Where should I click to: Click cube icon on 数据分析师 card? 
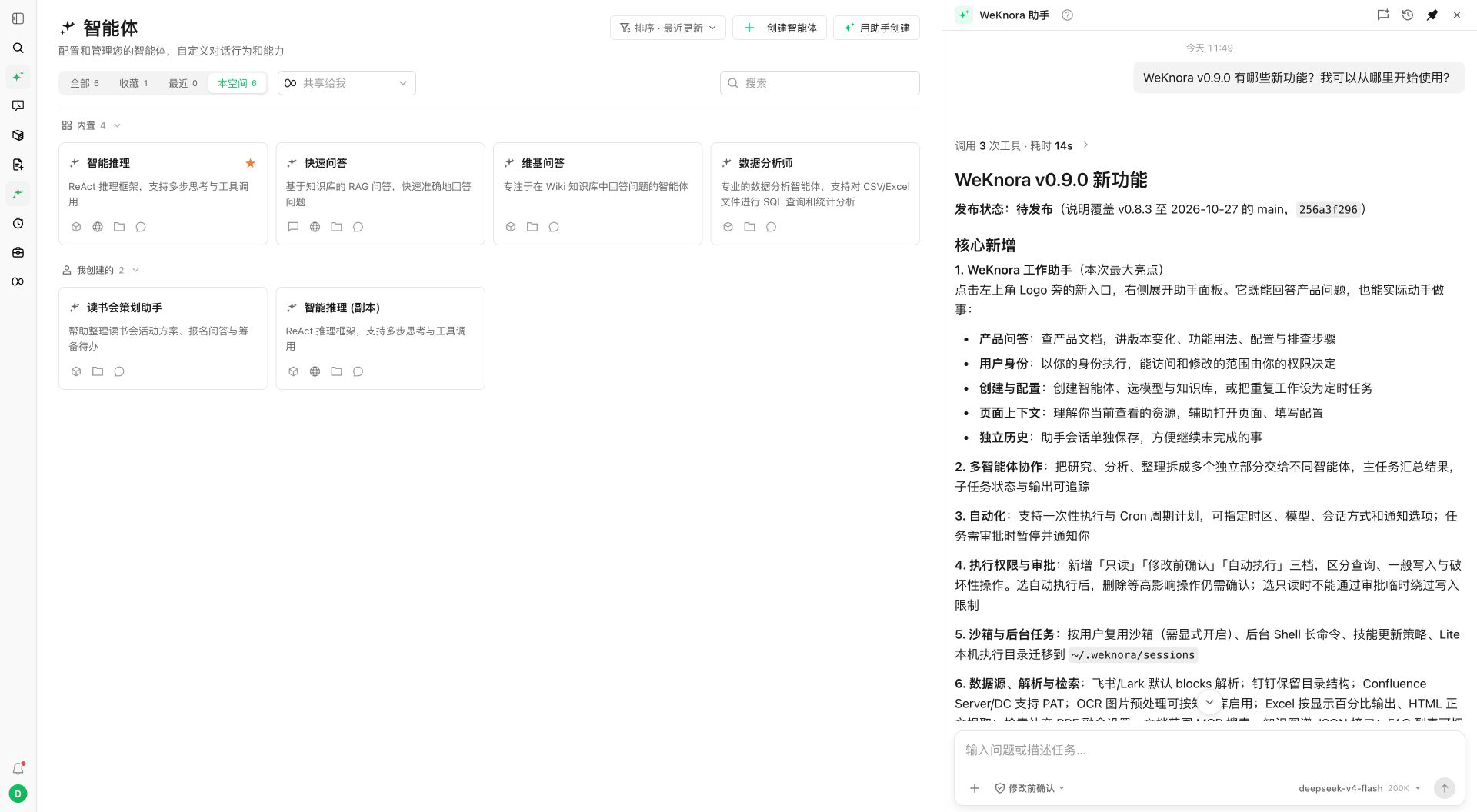728,227
